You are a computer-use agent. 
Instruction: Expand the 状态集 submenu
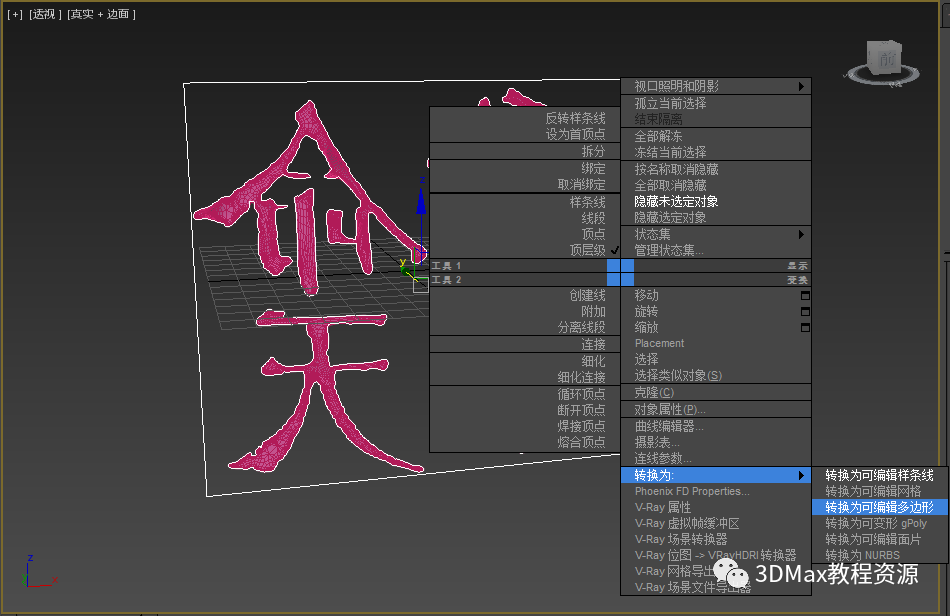(716, 234)
